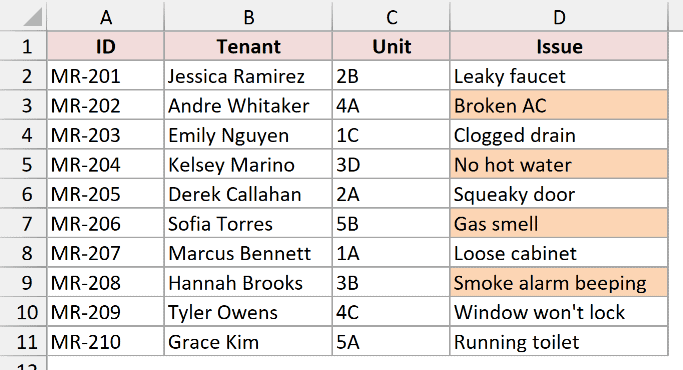The image size is (683, 370).
Task: Select the Jessica Ramirez tenant cell
Action: 248,75
